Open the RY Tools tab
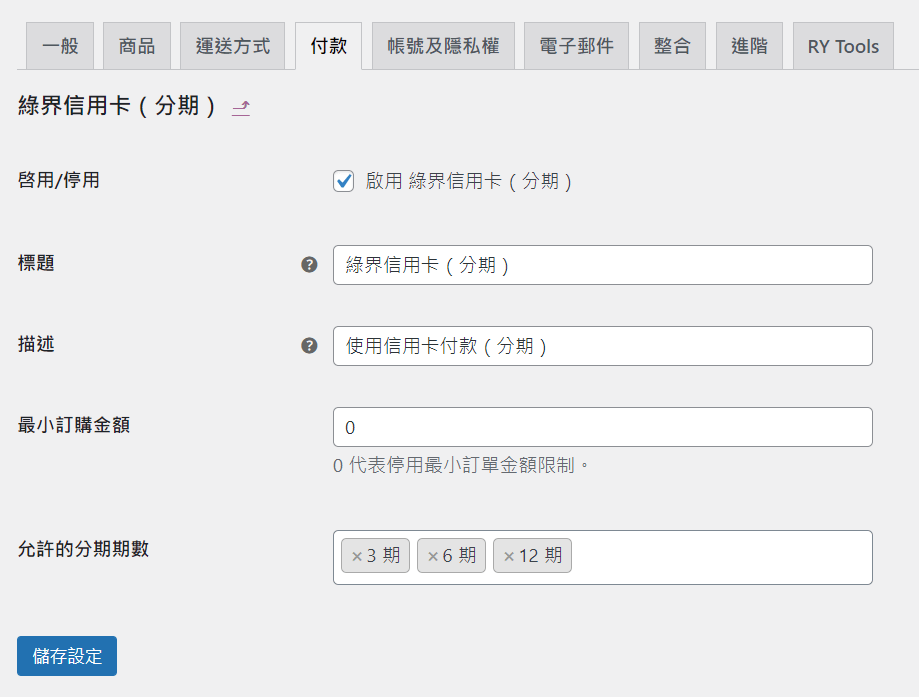The width and height of the screenshot is (919, 697). [x=843, y=46]
